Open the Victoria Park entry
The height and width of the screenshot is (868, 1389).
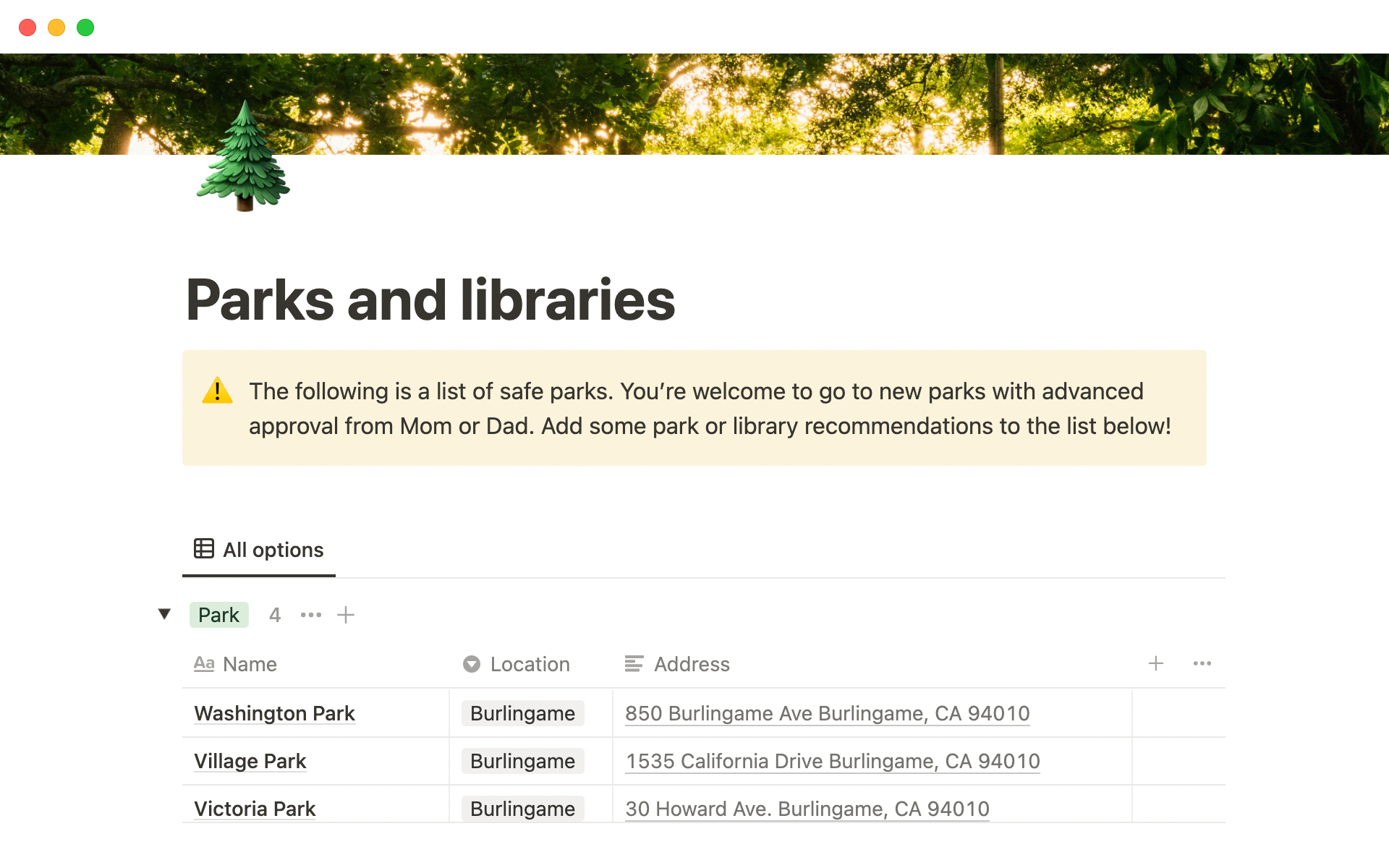(255, 809)
